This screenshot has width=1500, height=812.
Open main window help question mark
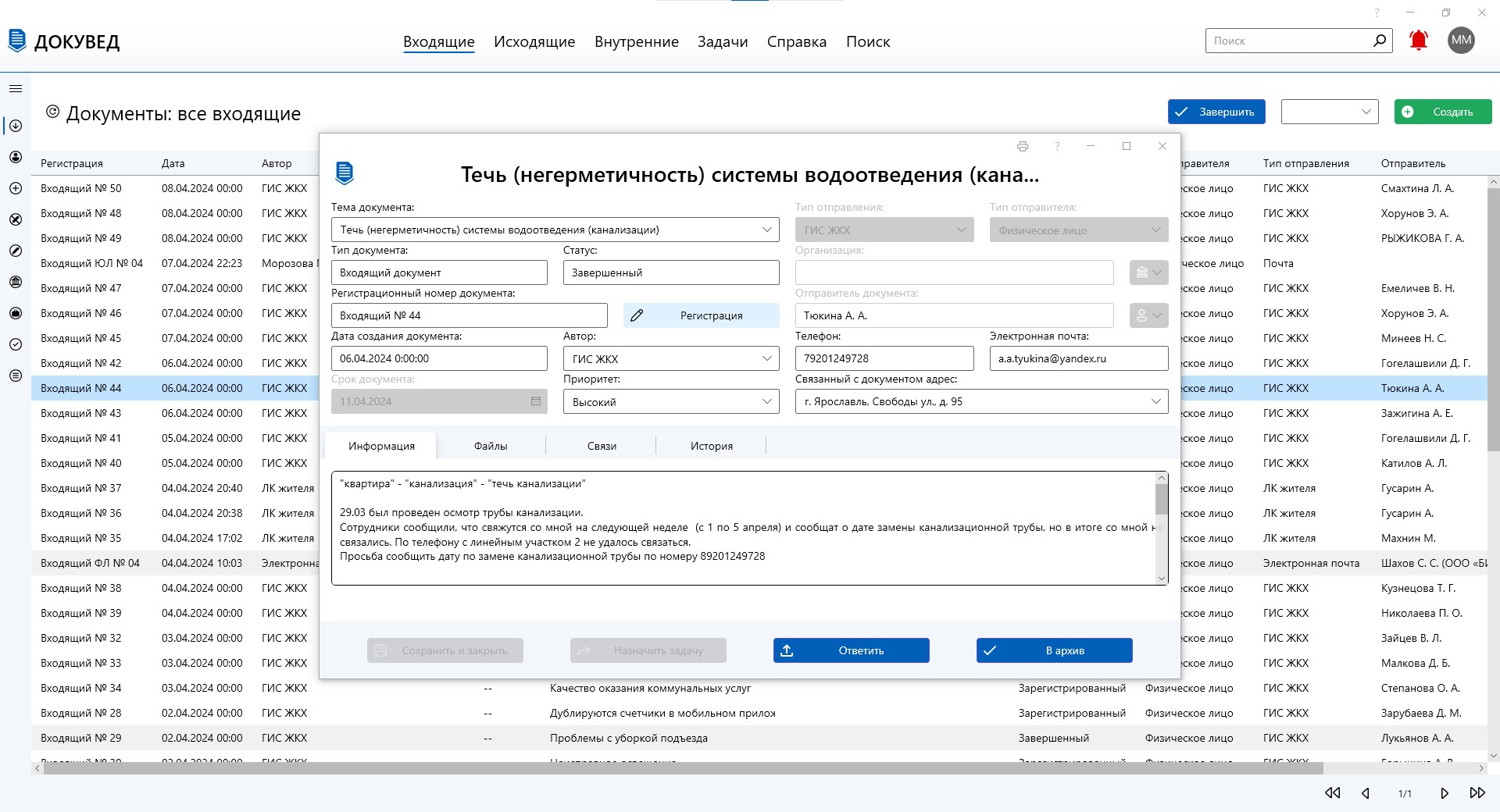(1377, 12)
